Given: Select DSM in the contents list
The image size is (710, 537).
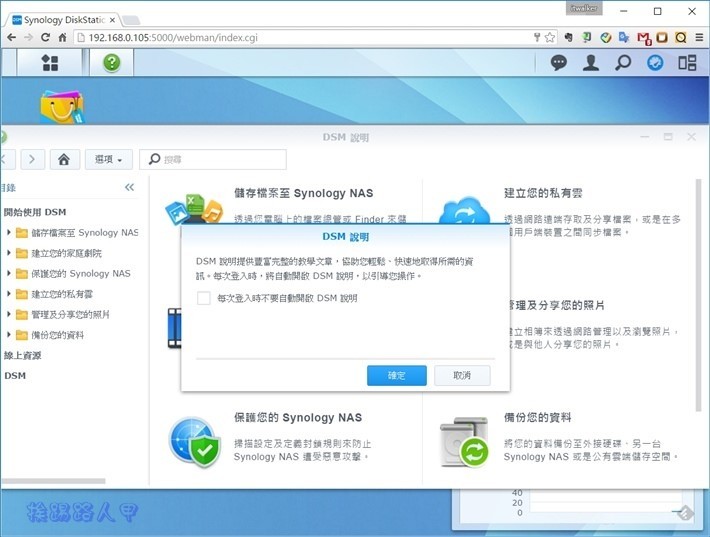Looking at the screenshot, I should [15, 375].
